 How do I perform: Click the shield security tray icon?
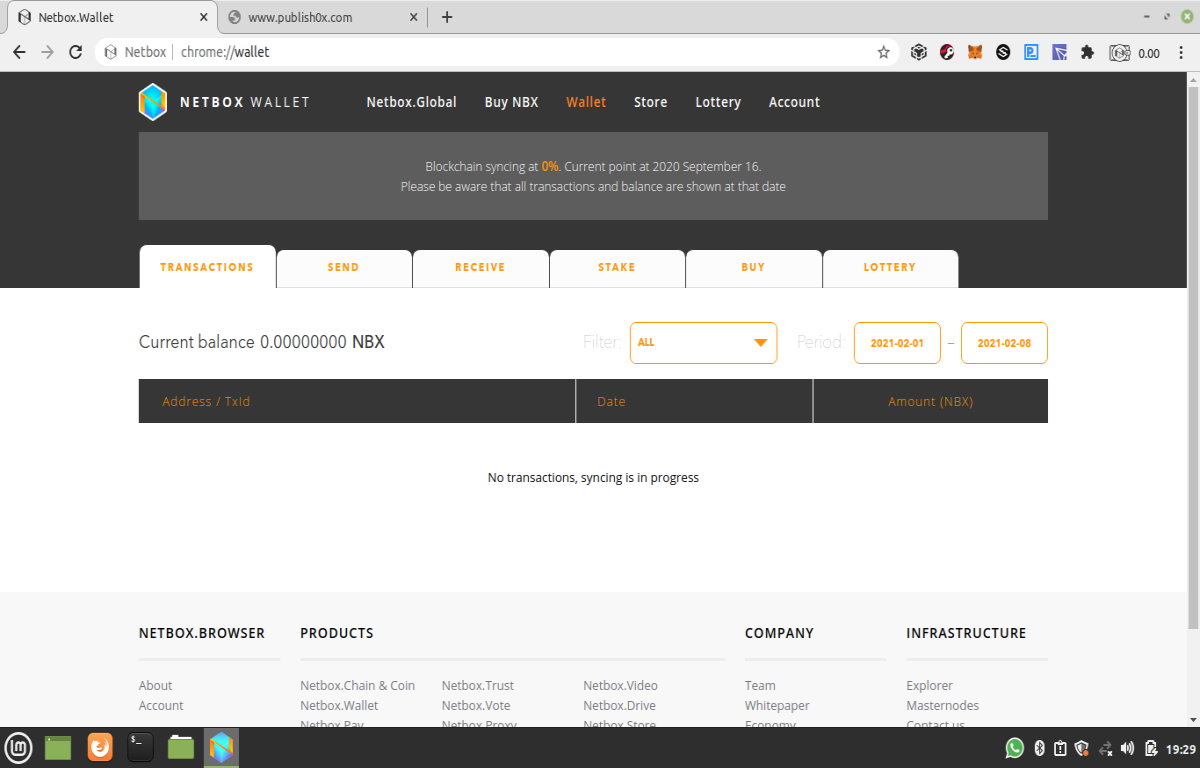[1081, 748]
